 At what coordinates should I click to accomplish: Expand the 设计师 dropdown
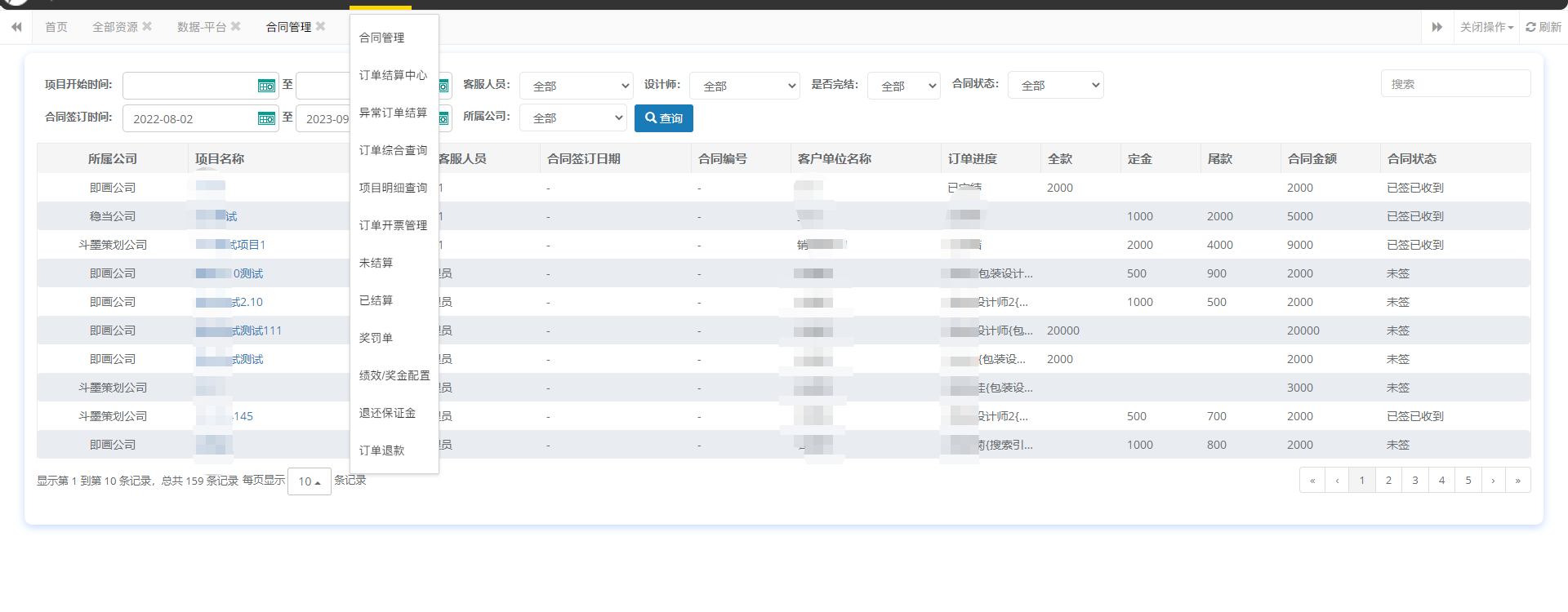pos(744,86)
